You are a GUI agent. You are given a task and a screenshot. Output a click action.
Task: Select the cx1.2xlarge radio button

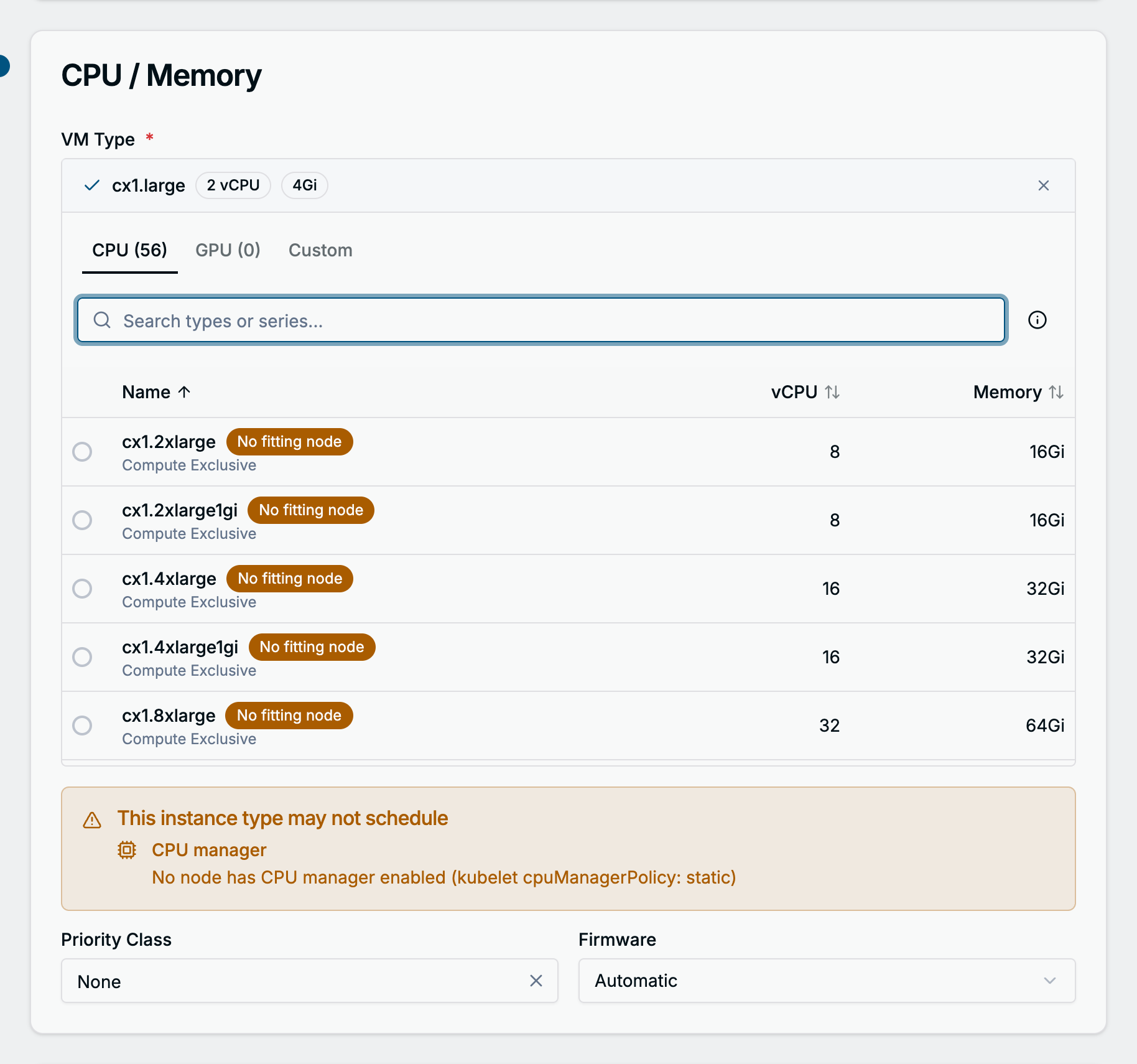pyautogui.click(x=82, y=451)
